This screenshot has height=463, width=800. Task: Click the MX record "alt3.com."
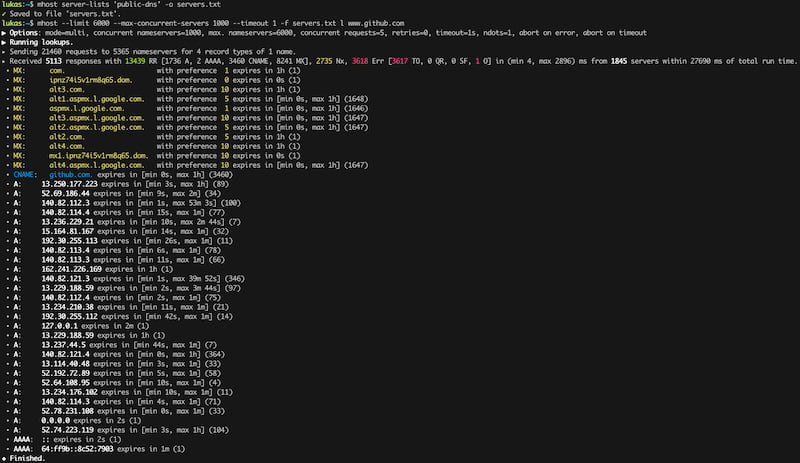click(x=67, y=89)
